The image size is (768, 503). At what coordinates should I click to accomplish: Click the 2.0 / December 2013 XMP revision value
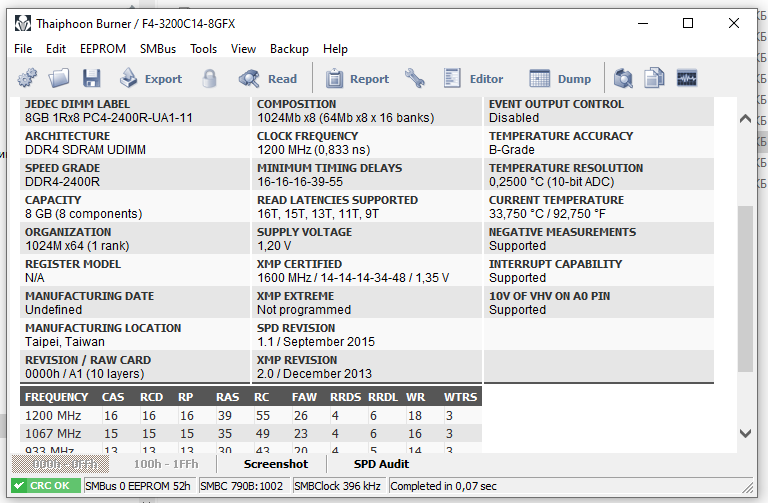314,374
